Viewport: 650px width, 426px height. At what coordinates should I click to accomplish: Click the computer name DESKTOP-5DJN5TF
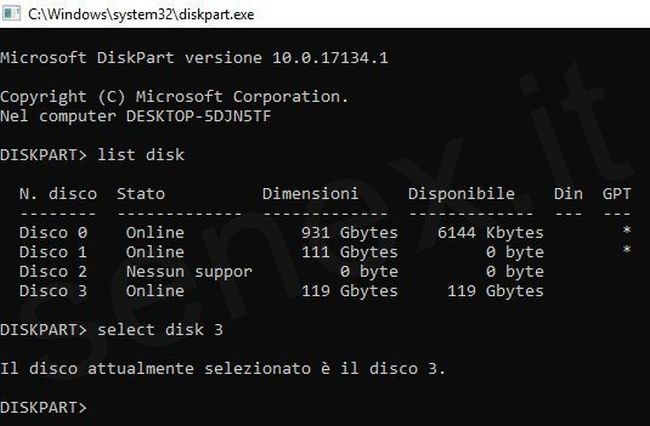208,116
